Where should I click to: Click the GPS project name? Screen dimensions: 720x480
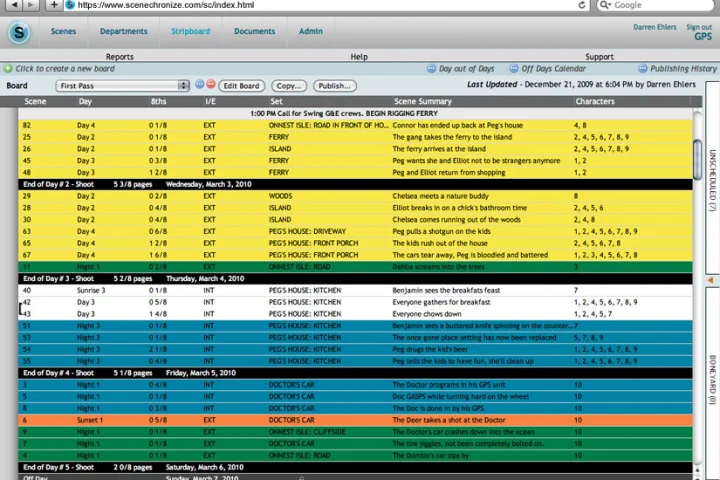coord(703,37)
